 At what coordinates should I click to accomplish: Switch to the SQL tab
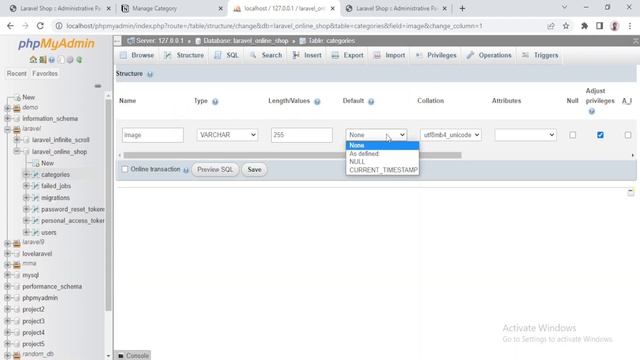click(227, 55)
